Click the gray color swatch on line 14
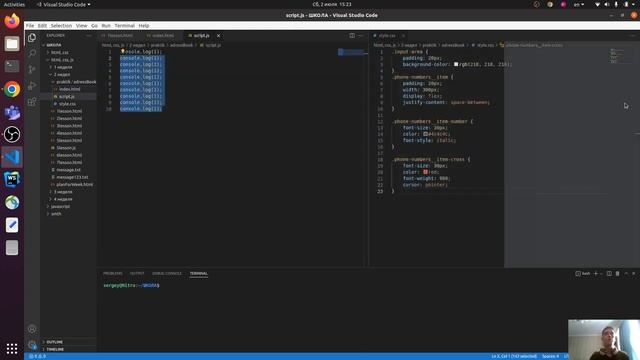Image resolution: width=640 pixels, height=360 pixels. click(425, 134)
